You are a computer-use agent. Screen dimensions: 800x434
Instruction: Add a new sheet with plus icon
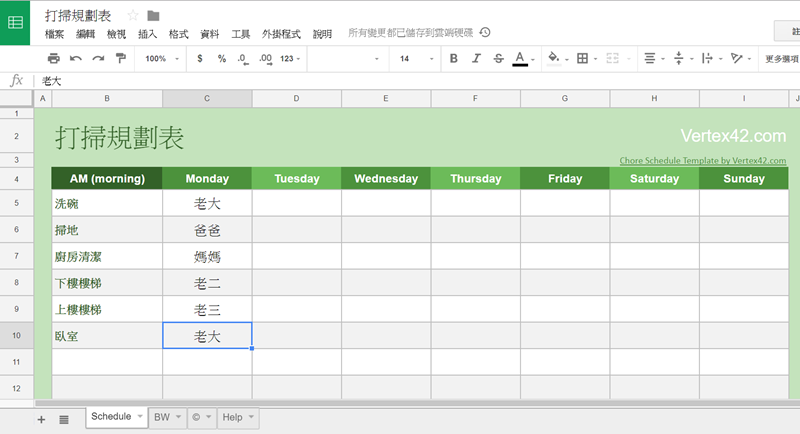(42, 419)
